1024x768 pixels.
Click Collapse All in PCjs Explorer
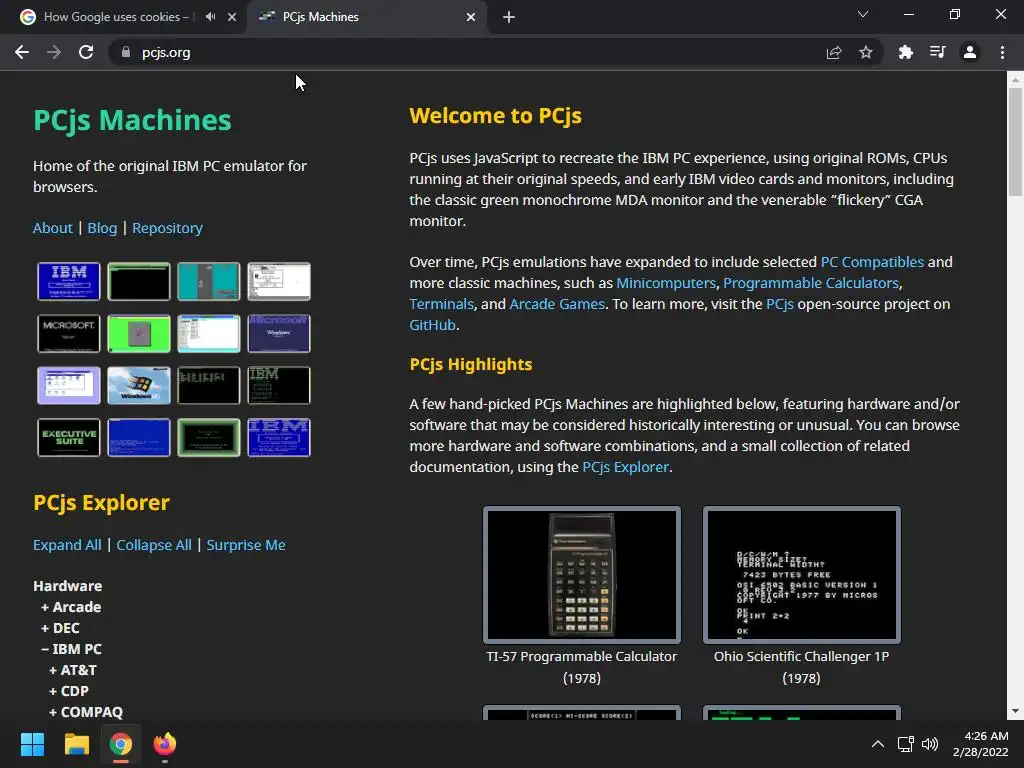[x=153, y=545]
